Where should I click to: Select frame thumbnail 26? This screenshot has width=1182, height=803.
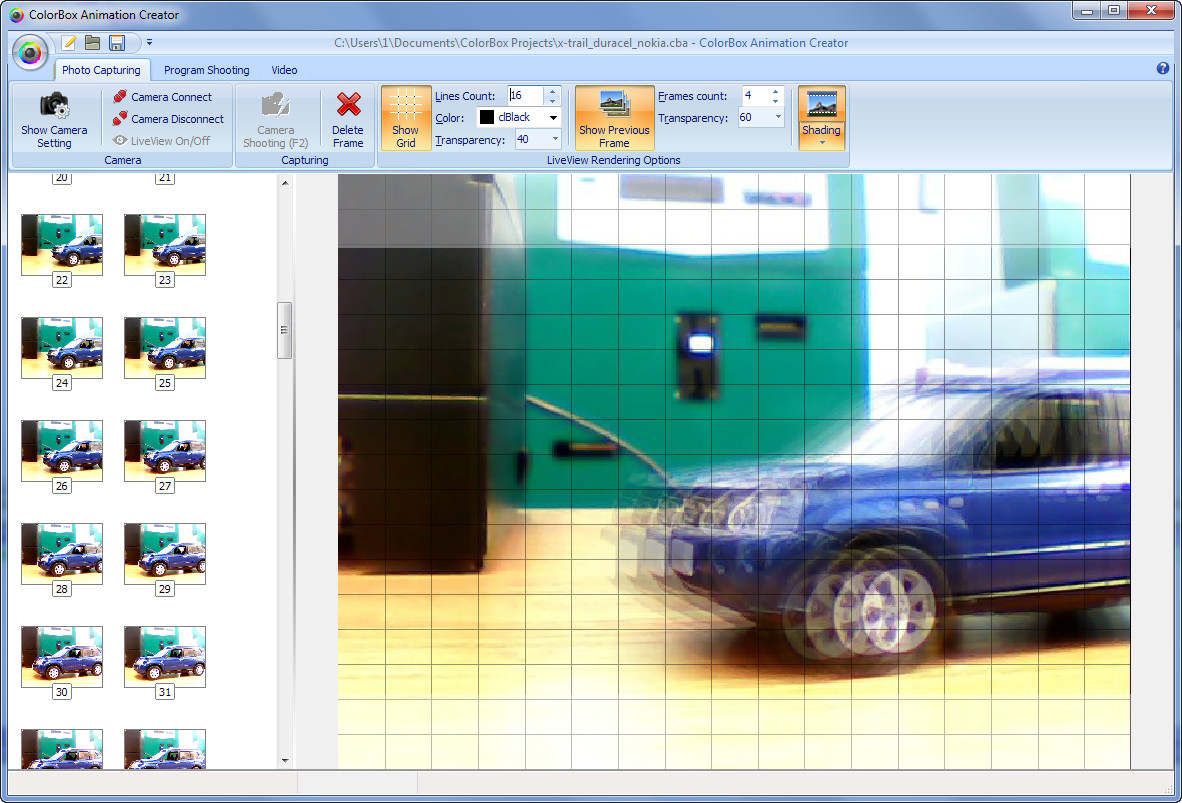[x=62, y=450]
